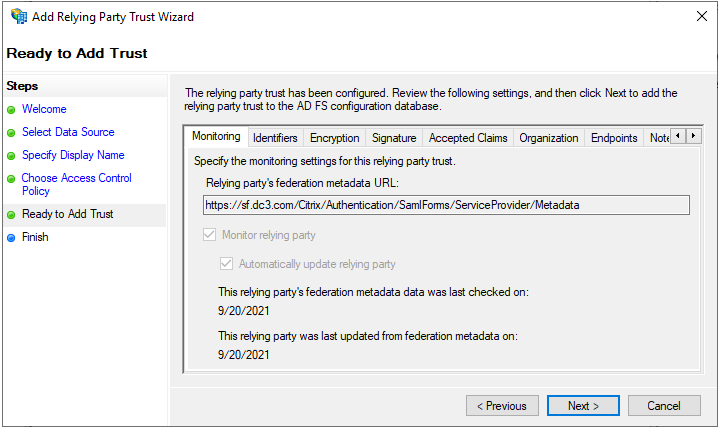Open the Encryption tab
This screenshot has height=429, width=718.
(334, 138)
